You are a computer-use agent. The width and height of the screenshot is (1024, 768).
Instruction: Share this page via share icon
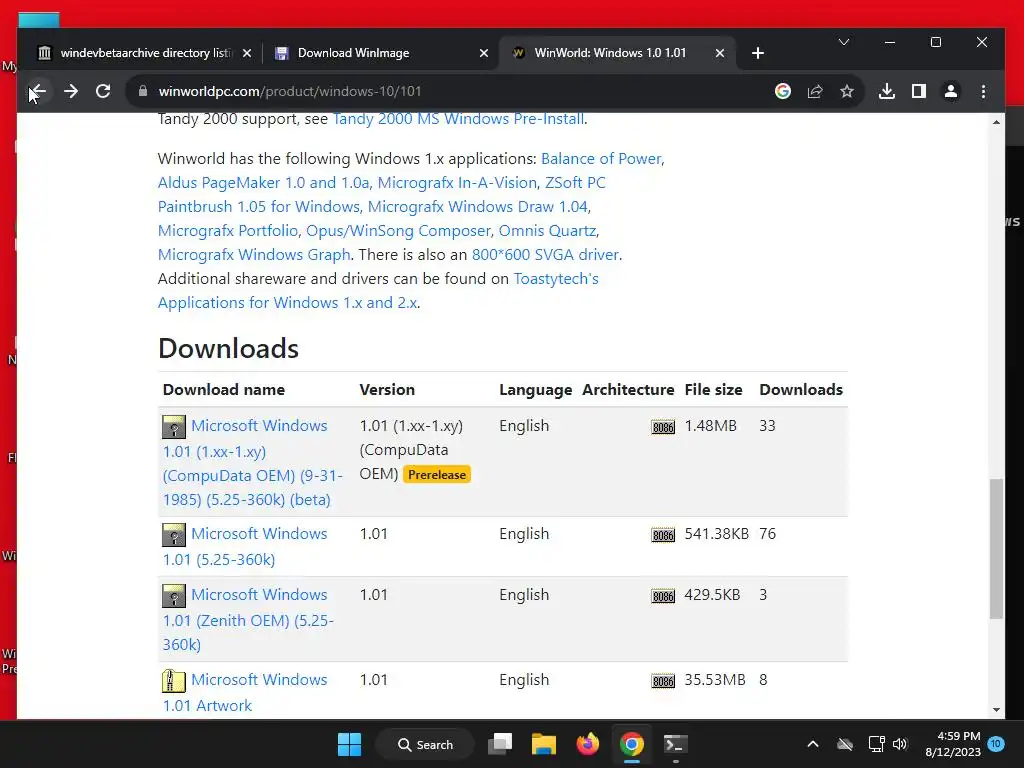814,91
